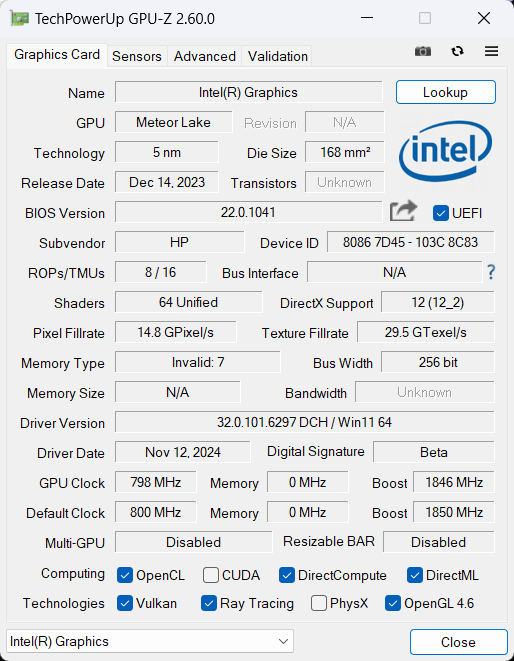Toggle the UEFI checkbox
This screenshot has width=514, height=661.
[440, 213]
